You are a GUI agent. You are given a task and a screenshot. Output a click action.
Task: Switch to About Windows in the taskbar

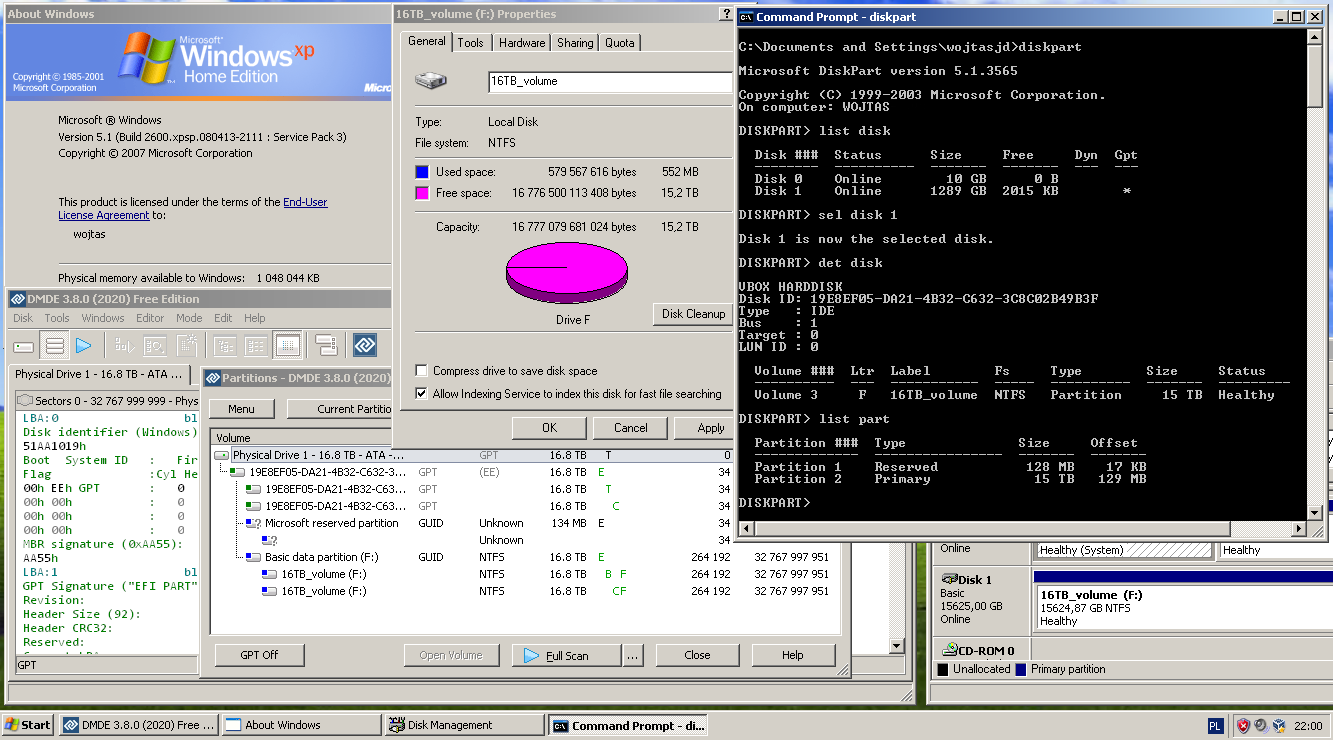pyautogui.click(x=300, y=725)
